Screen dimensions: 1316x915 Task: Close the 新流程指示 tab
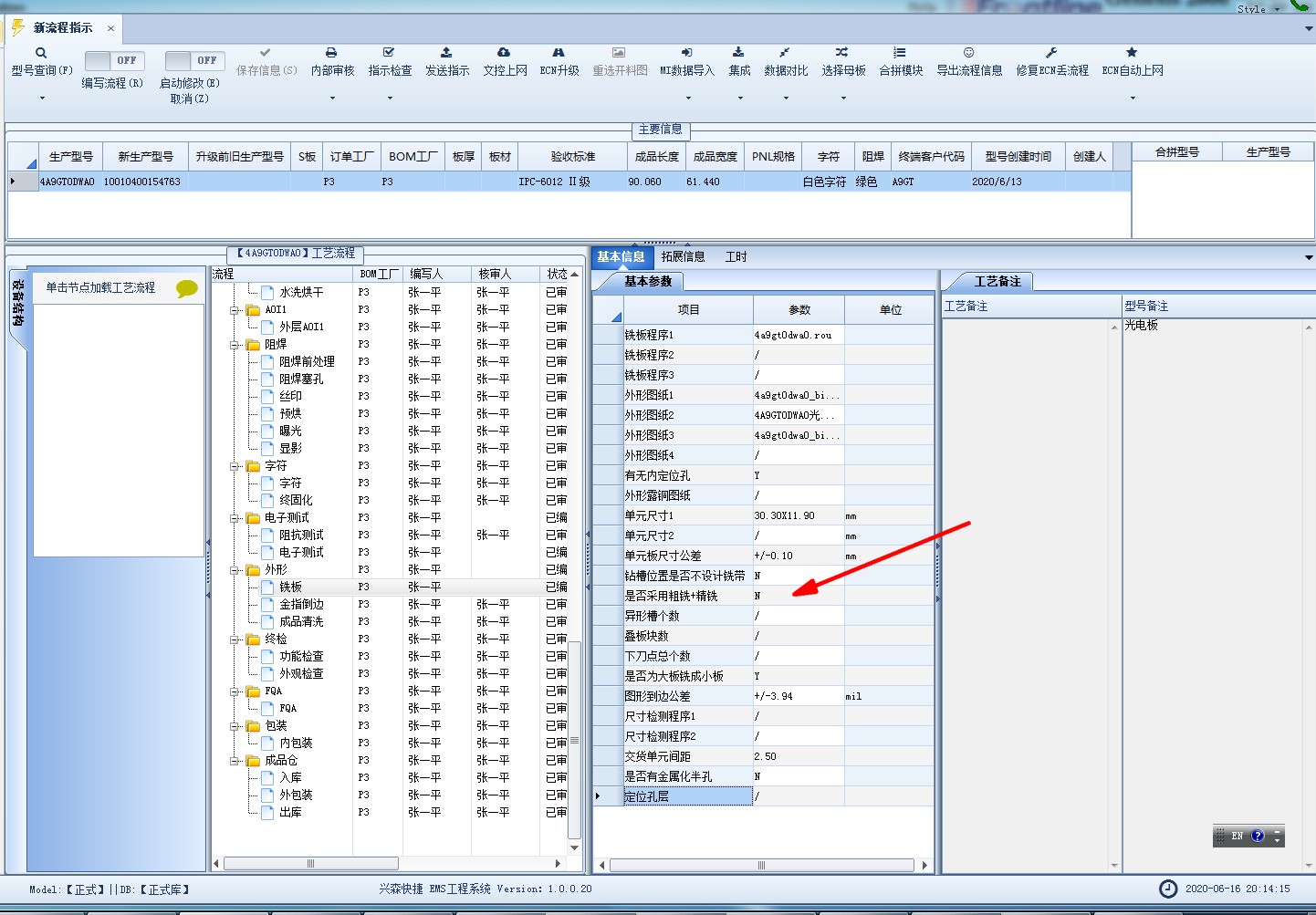click(110, 28)
